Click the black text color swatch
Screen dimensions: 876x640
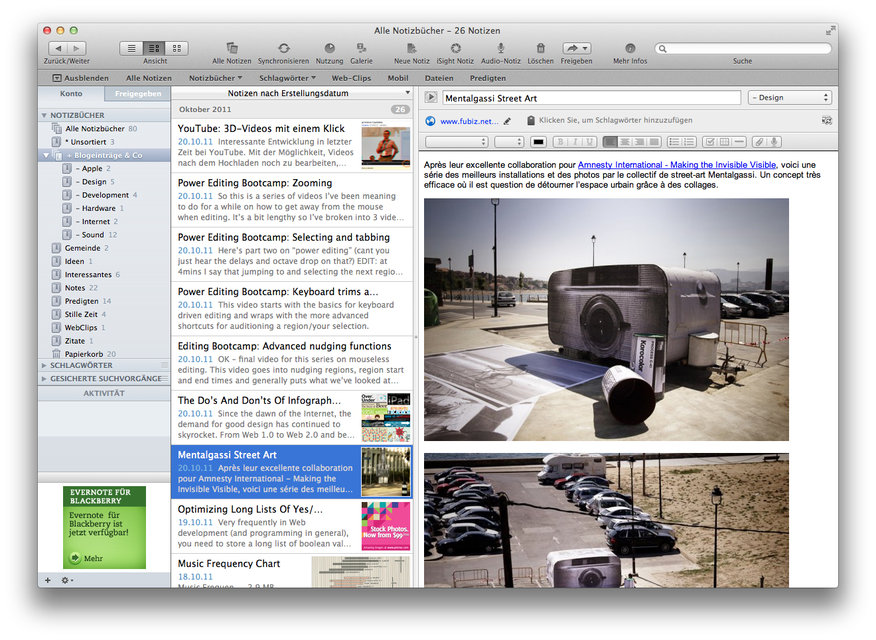538,142
